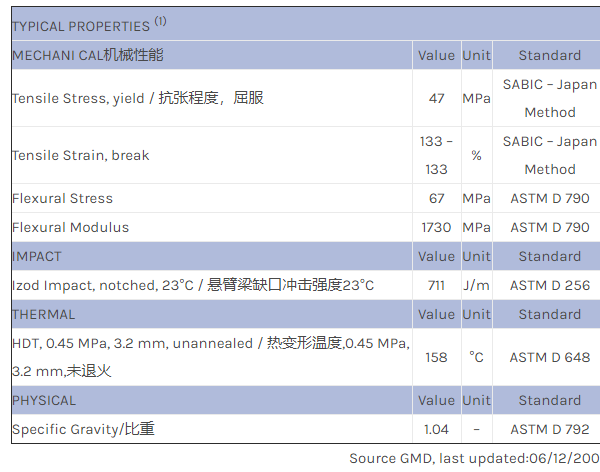The image size is (600, 472).
Task: Select the Flexural Stress value 67
Action: 436,198
